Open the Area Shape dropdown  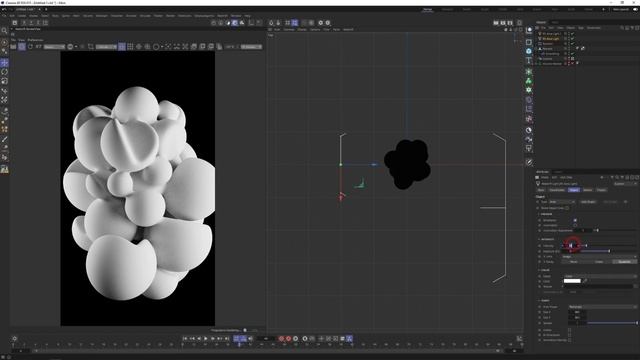point(602,307)
